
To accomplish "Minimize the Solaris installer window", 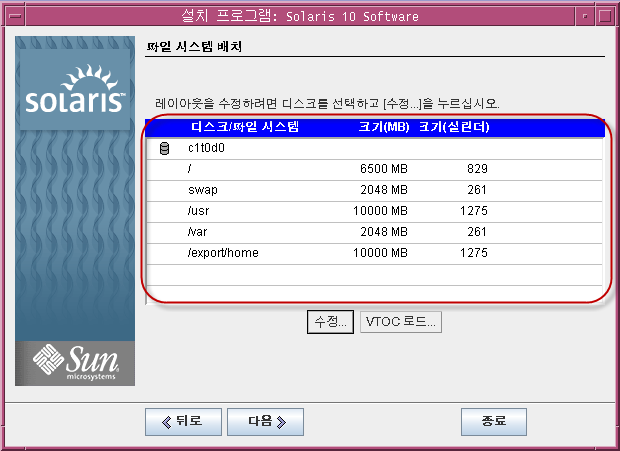I will [585, 16].
